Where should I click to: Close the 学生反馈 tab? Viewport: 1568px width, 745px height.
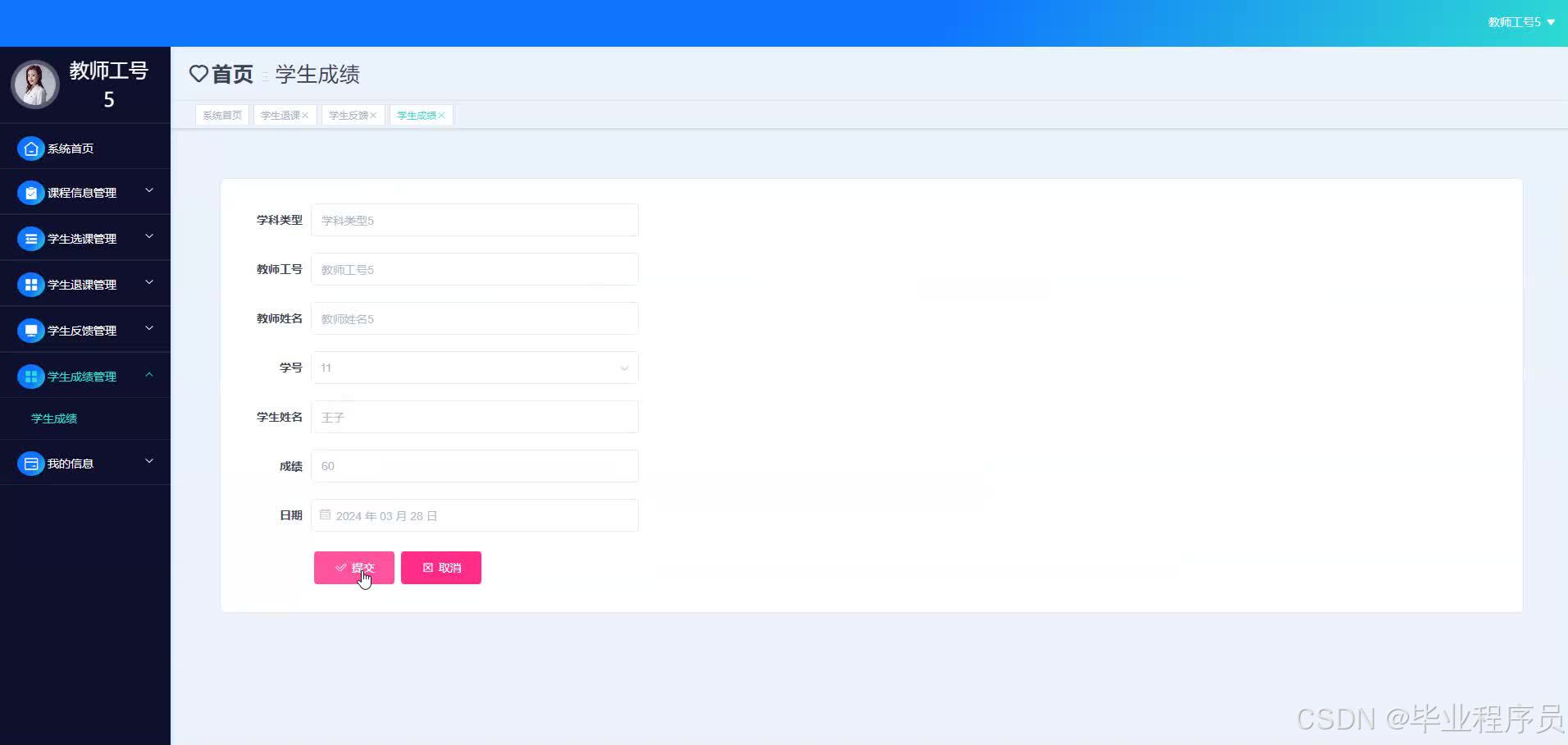pyautogui.click(x=373, y=116)
